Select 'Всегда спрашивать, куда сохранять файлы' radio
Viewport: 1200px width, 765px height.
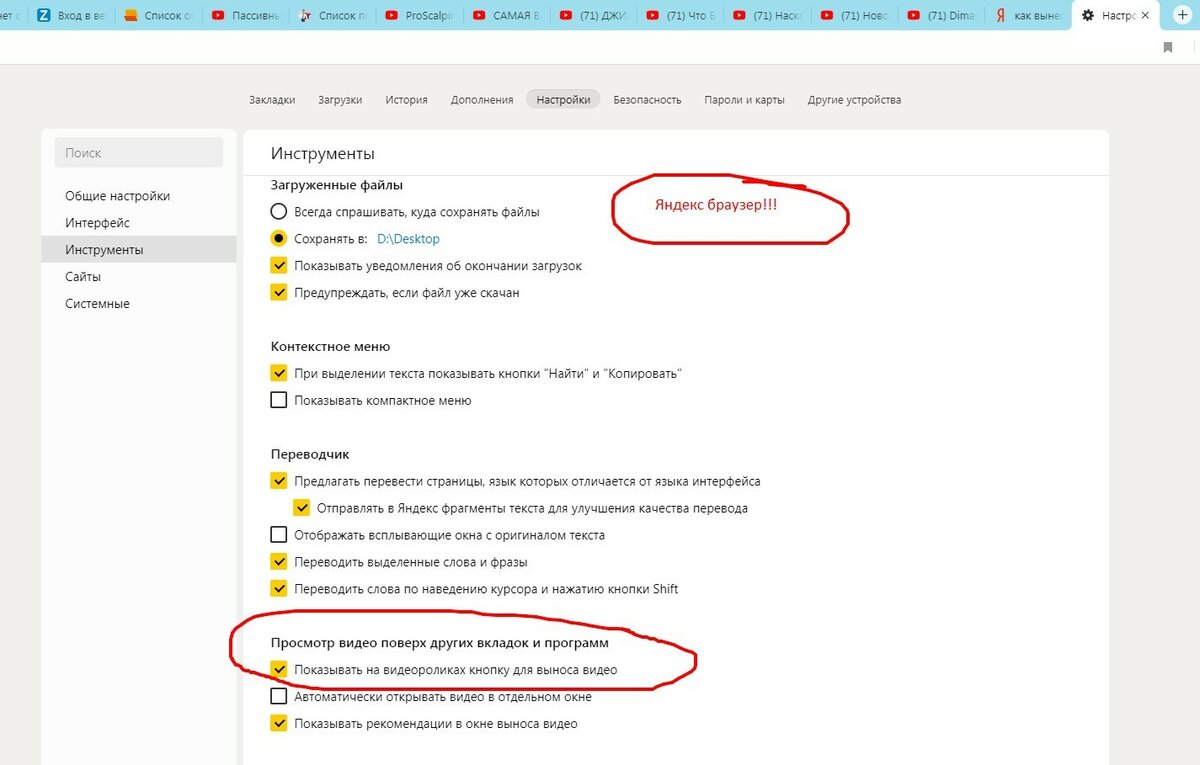279,212
